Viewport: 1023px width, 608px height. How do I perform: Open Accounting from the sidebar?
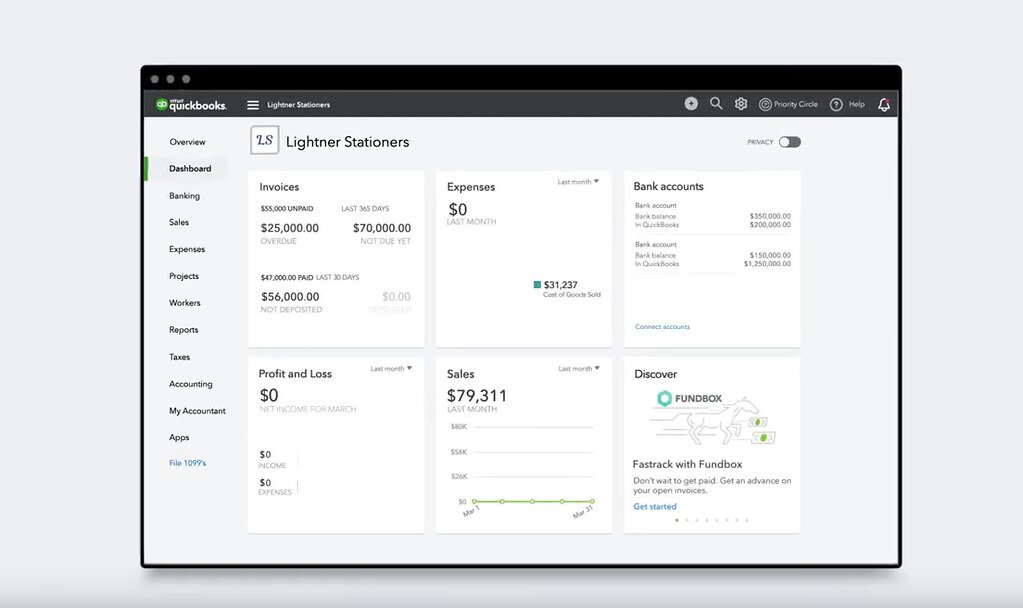(x=191, y=384)
